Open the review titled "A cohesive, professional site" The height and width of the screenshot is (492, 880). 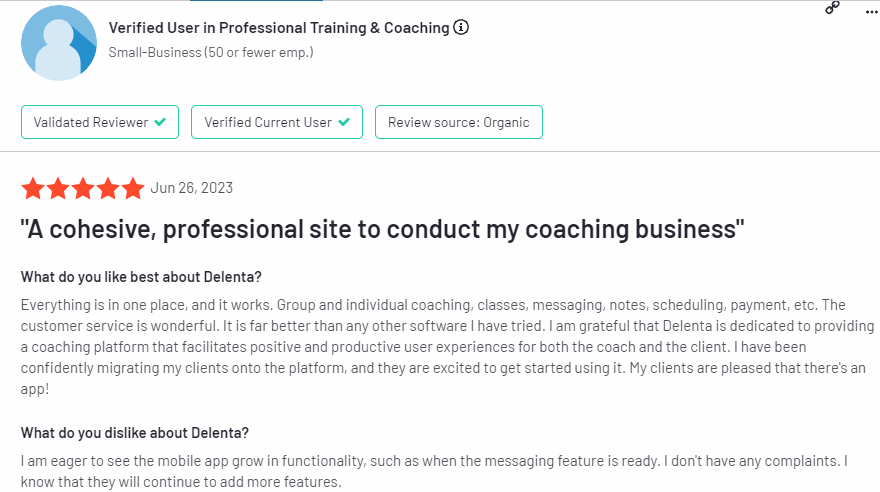(382, 229)
